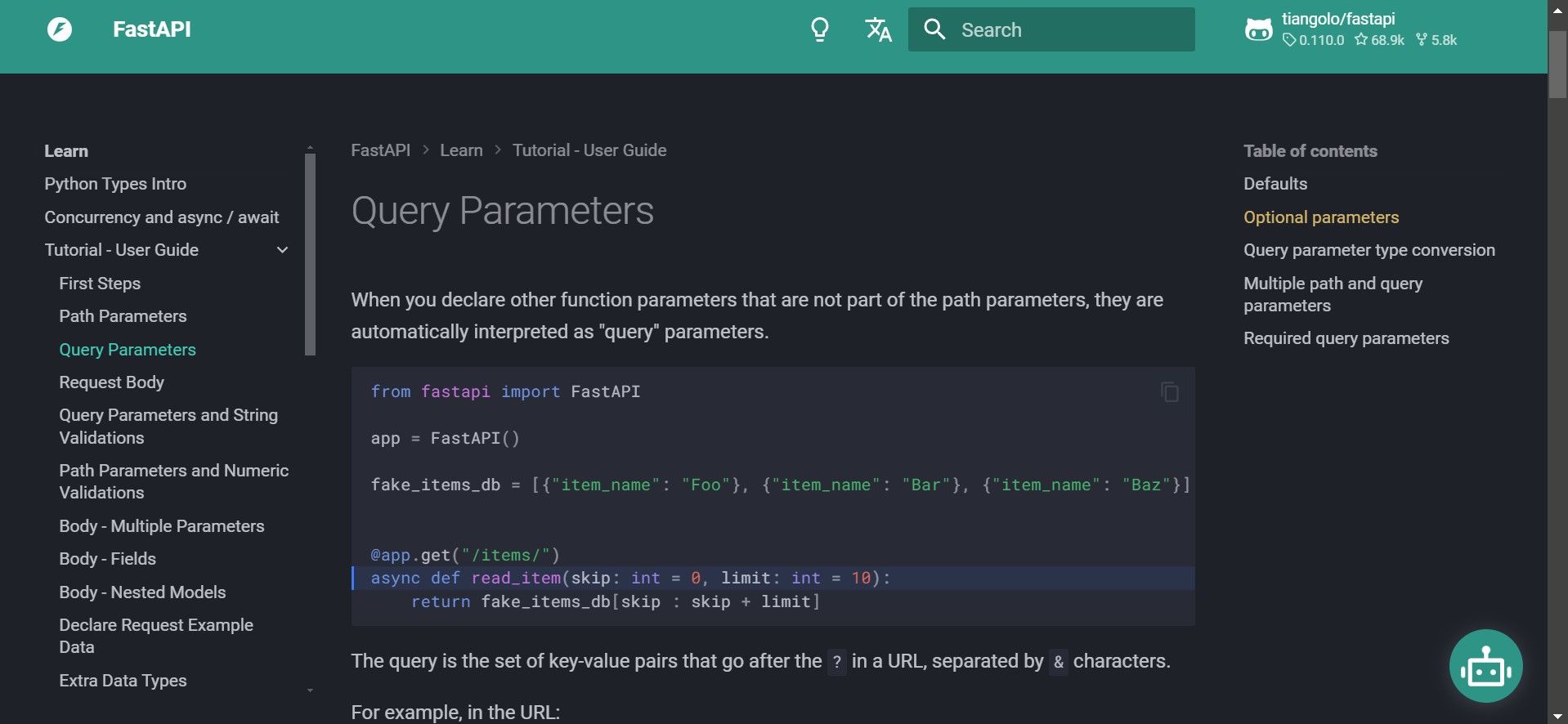Viewport: 1568px width, 724px height.
Task: Open Query Parameters and String Validations
Action: pos(168,427)
